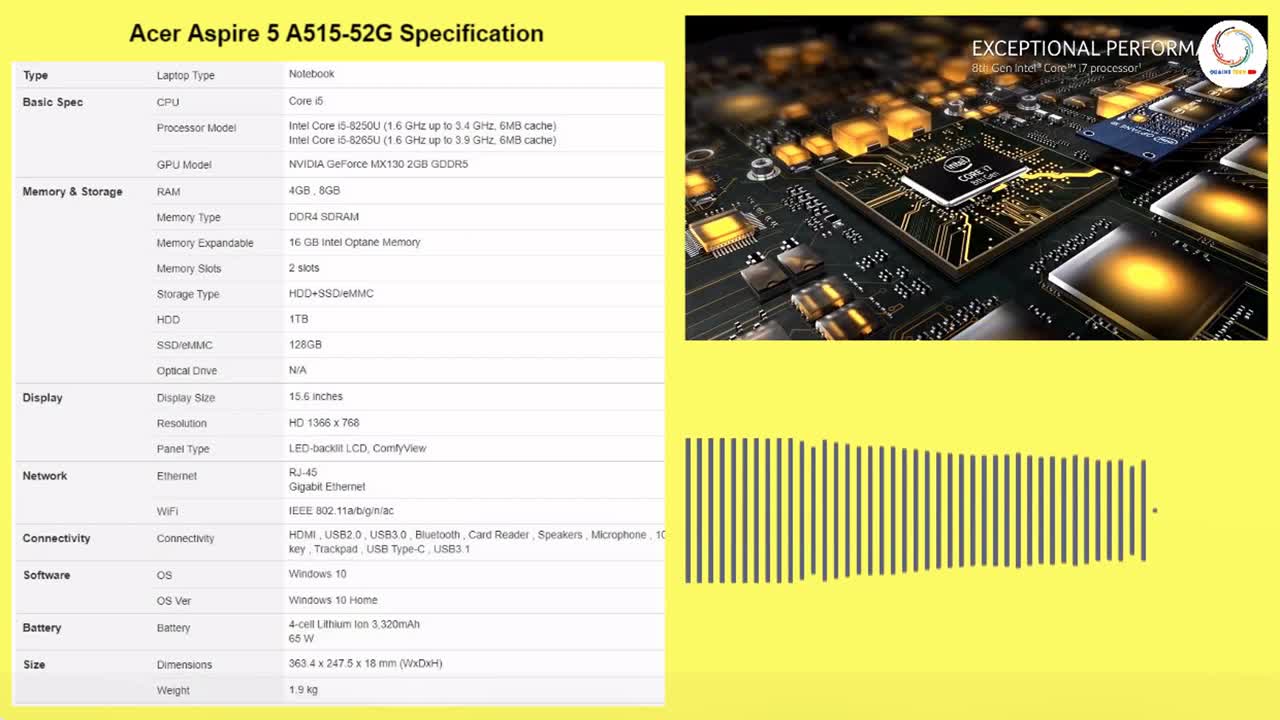Click the 'Notebook' value
1280x720 pixels.
pos(311,74)
